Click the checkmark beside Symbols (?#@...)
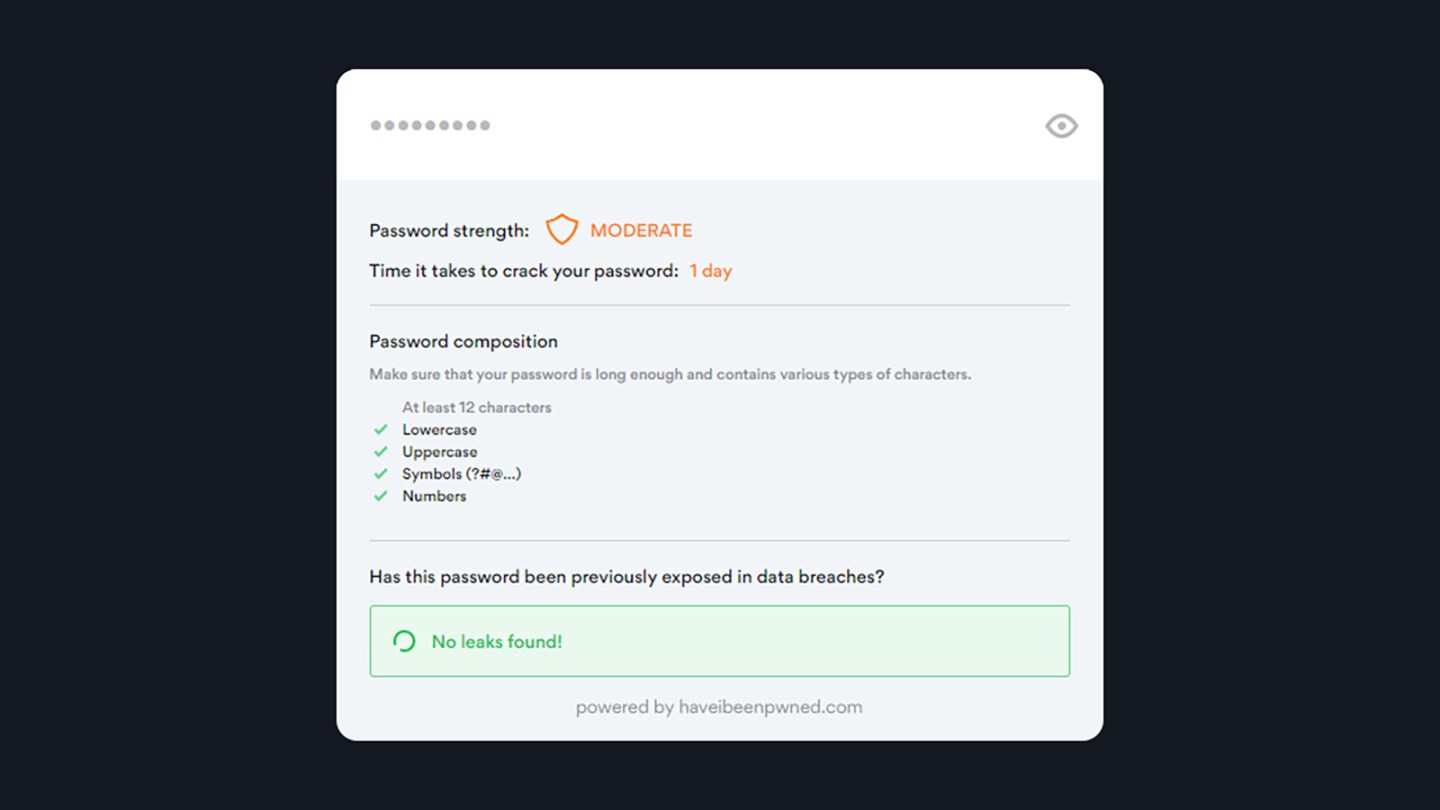The height and width of the screenshot is (810, 1440). pyautogui.click(x=381, y=473)
